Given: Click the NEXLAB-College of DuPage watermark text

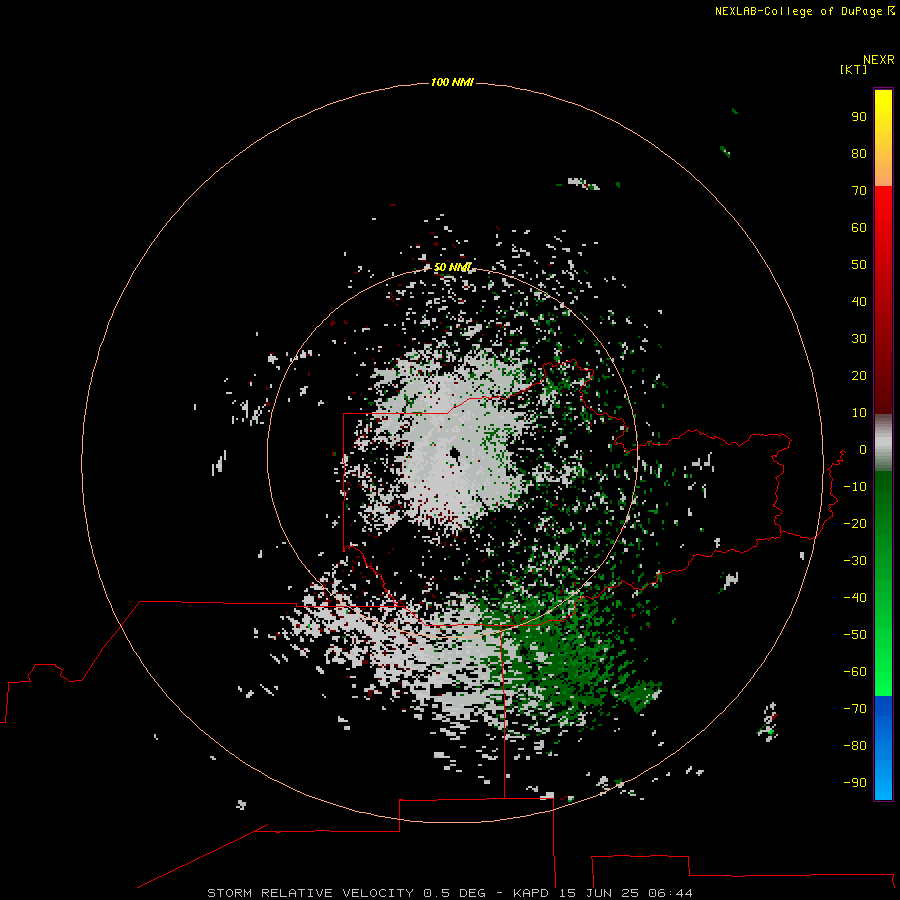Looking at the screenshot, I should coord(804,11).
